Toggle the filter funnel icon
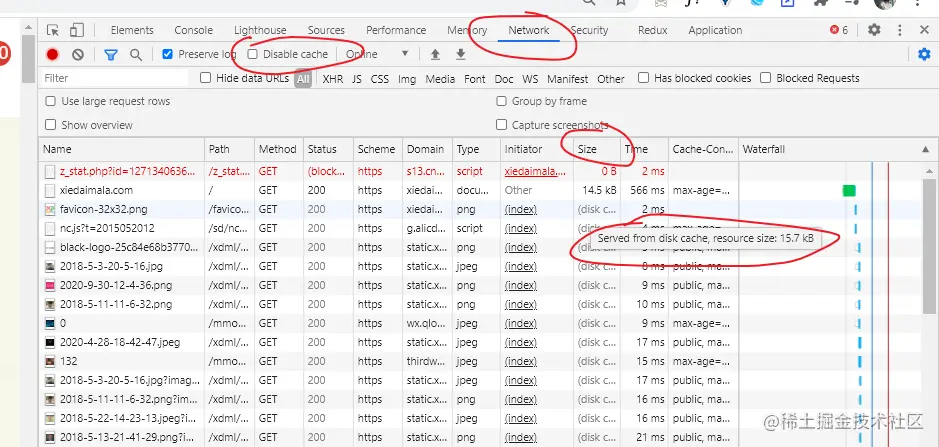 (111, 55)
